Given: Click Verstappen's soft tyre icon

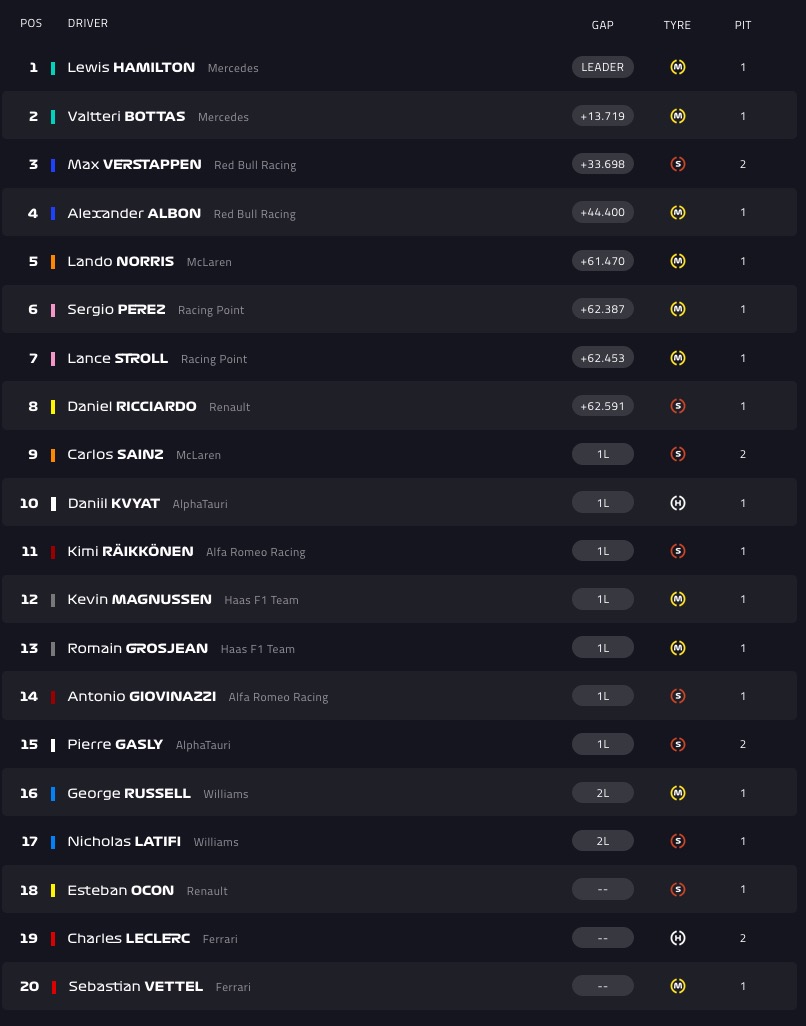Looking at the screenshot, I should coord(677,164).
